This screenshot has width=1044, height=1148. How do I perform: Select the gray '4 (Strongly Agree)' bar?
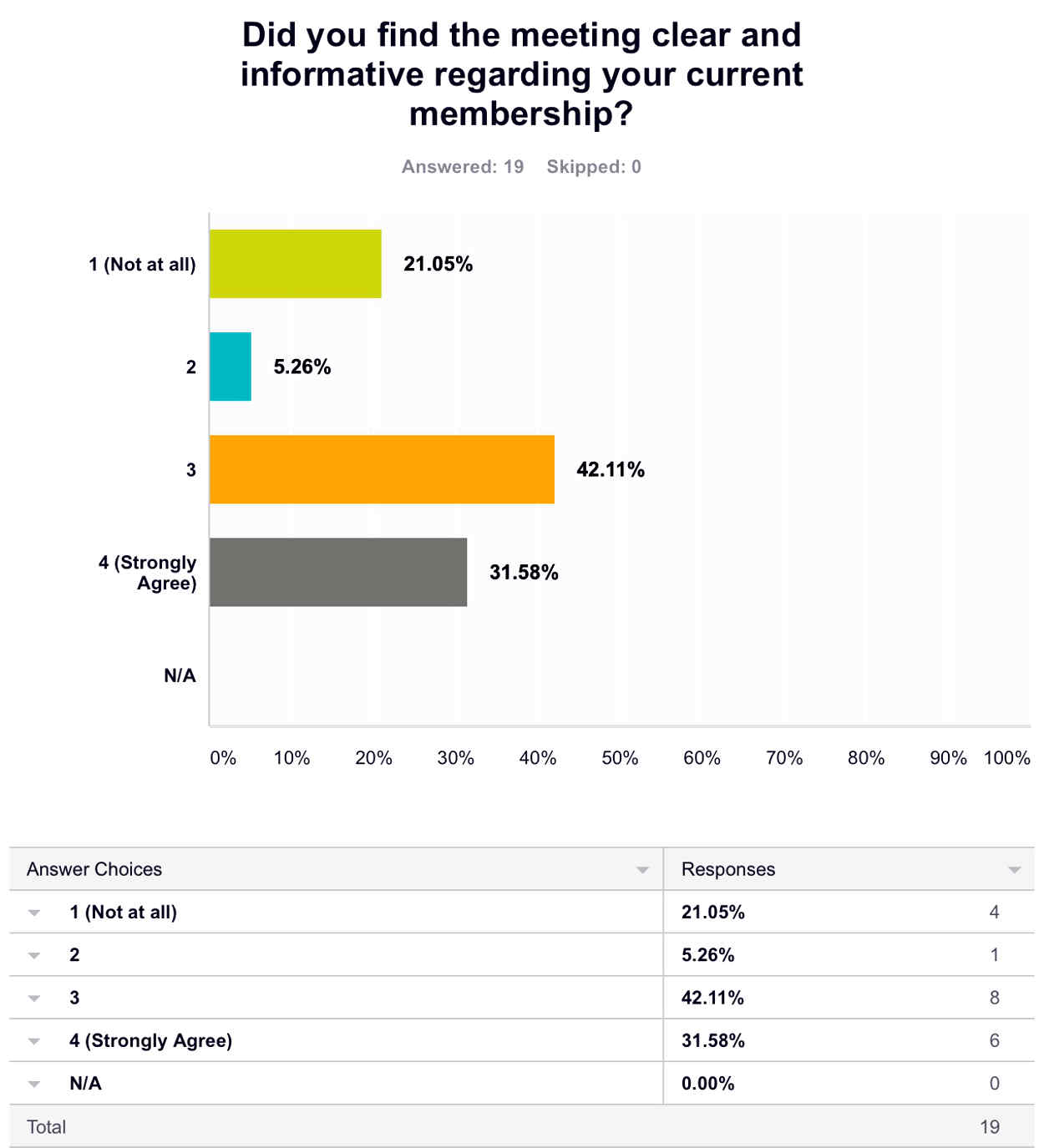[x=337, y=572]
